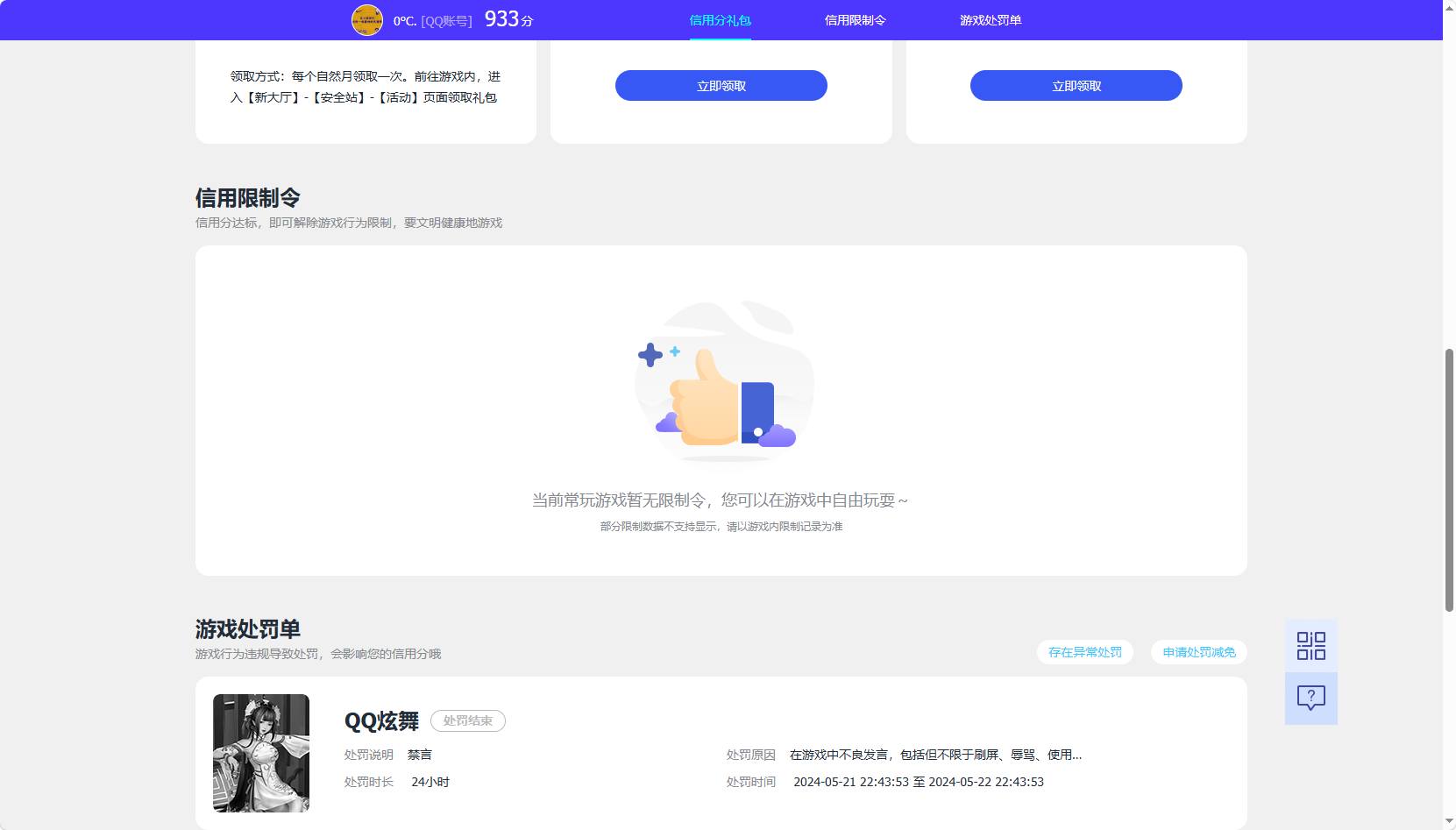Click the 游戏处罚单 section heading
This screenshot has width=1456, height=830.
coord(248,629)
